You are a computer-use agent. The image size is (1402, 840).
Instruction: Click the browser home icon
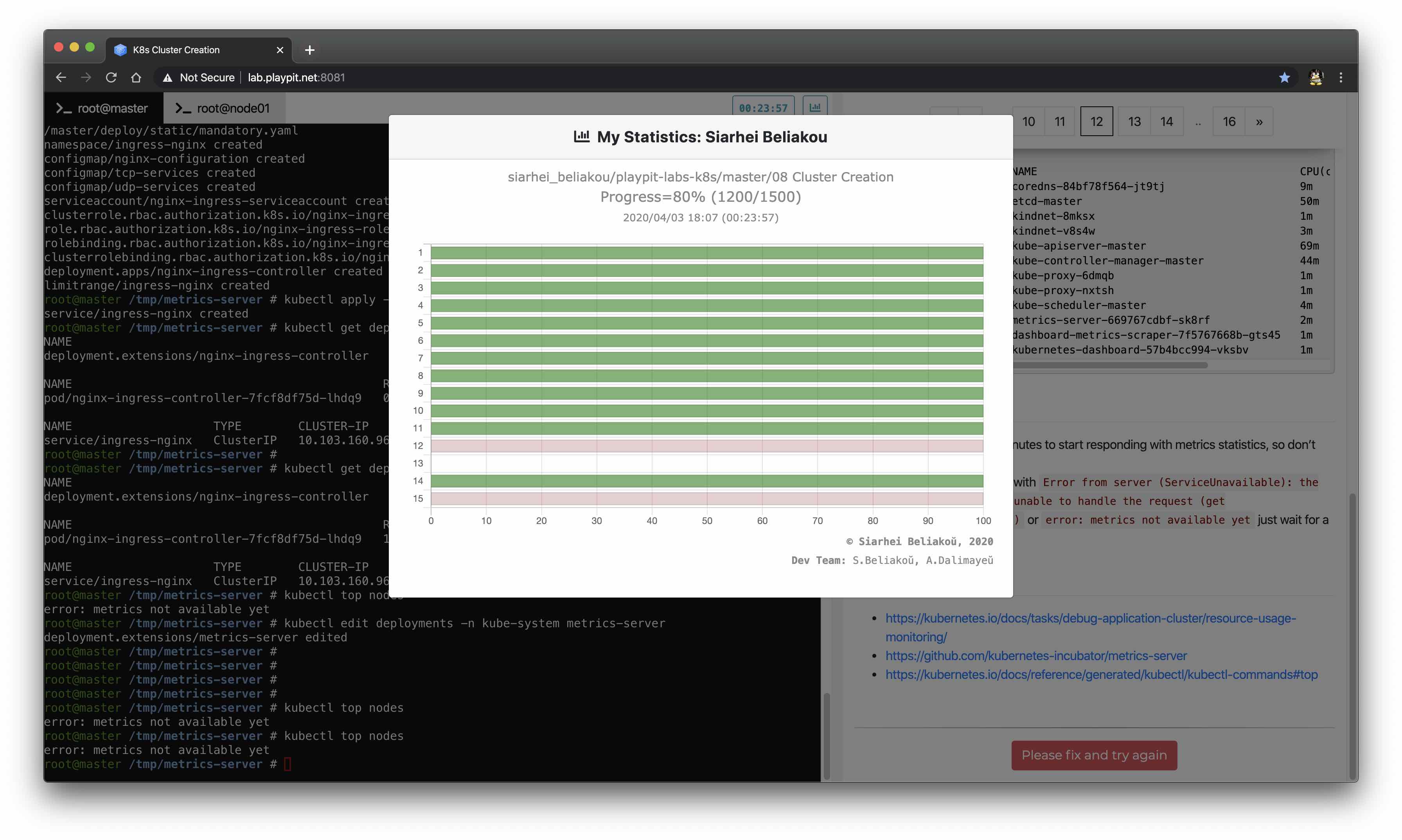[136, 77]
